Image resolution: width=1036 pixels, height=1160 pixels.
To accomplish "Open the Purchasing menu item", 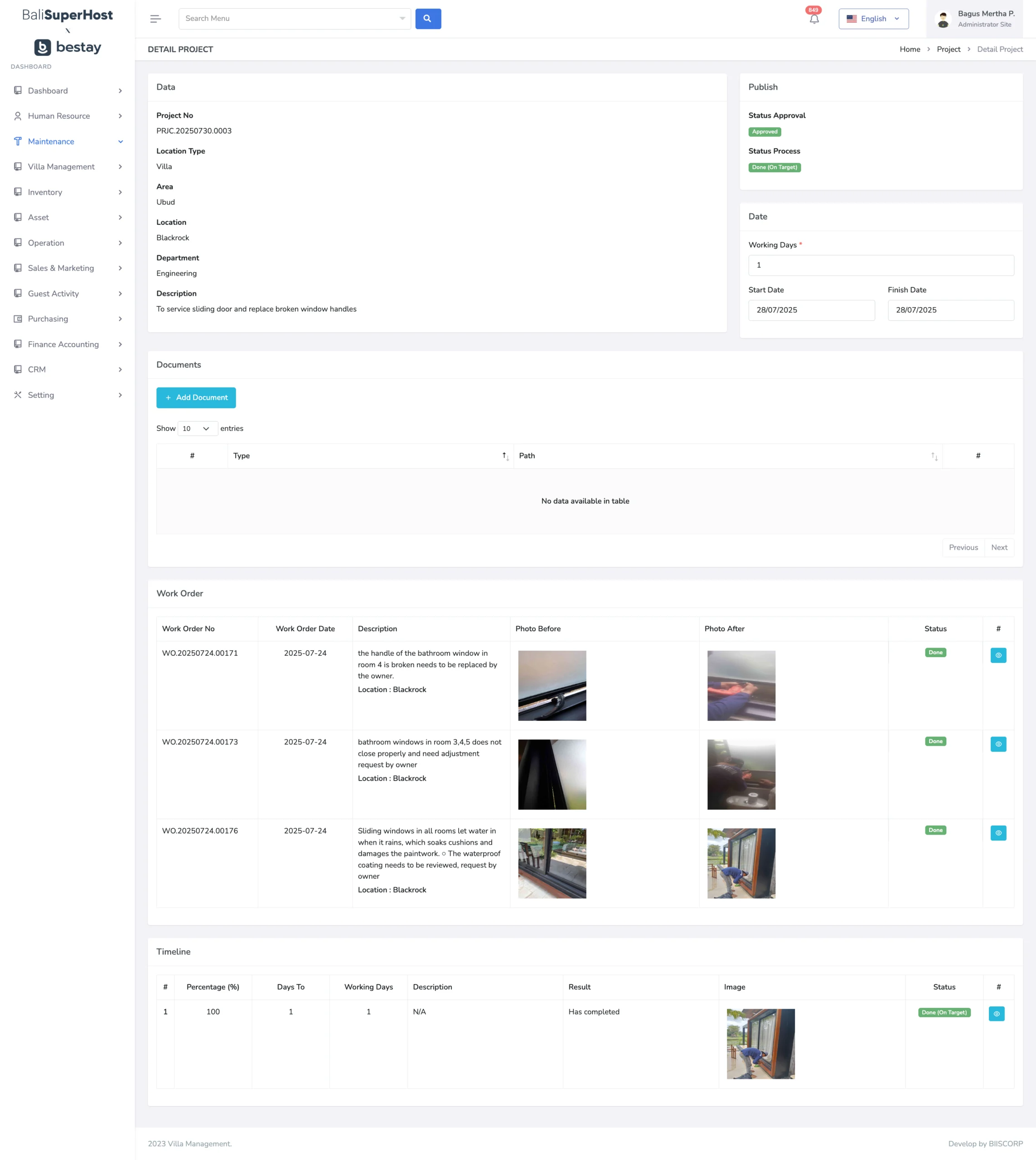I will point(67,319).
